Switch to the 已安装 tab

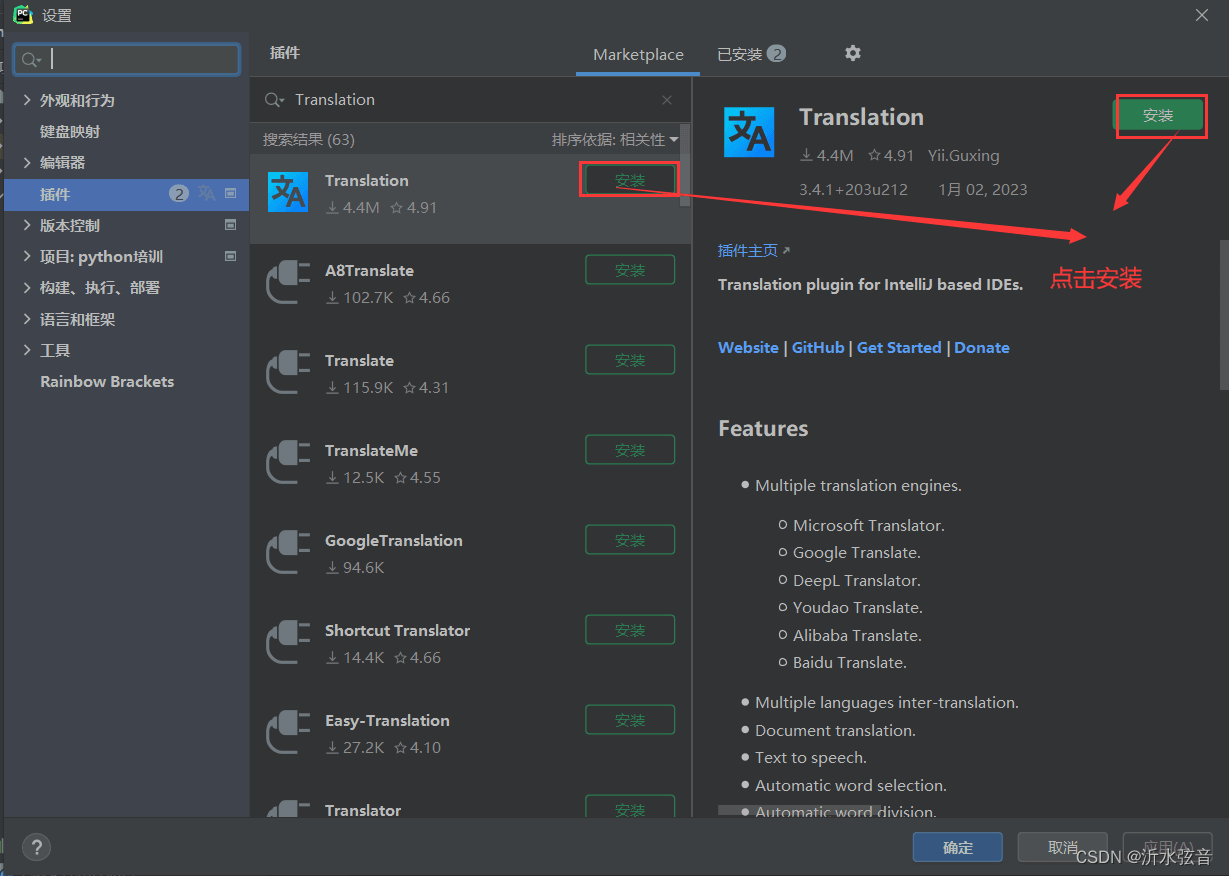[x=750, y=54]
